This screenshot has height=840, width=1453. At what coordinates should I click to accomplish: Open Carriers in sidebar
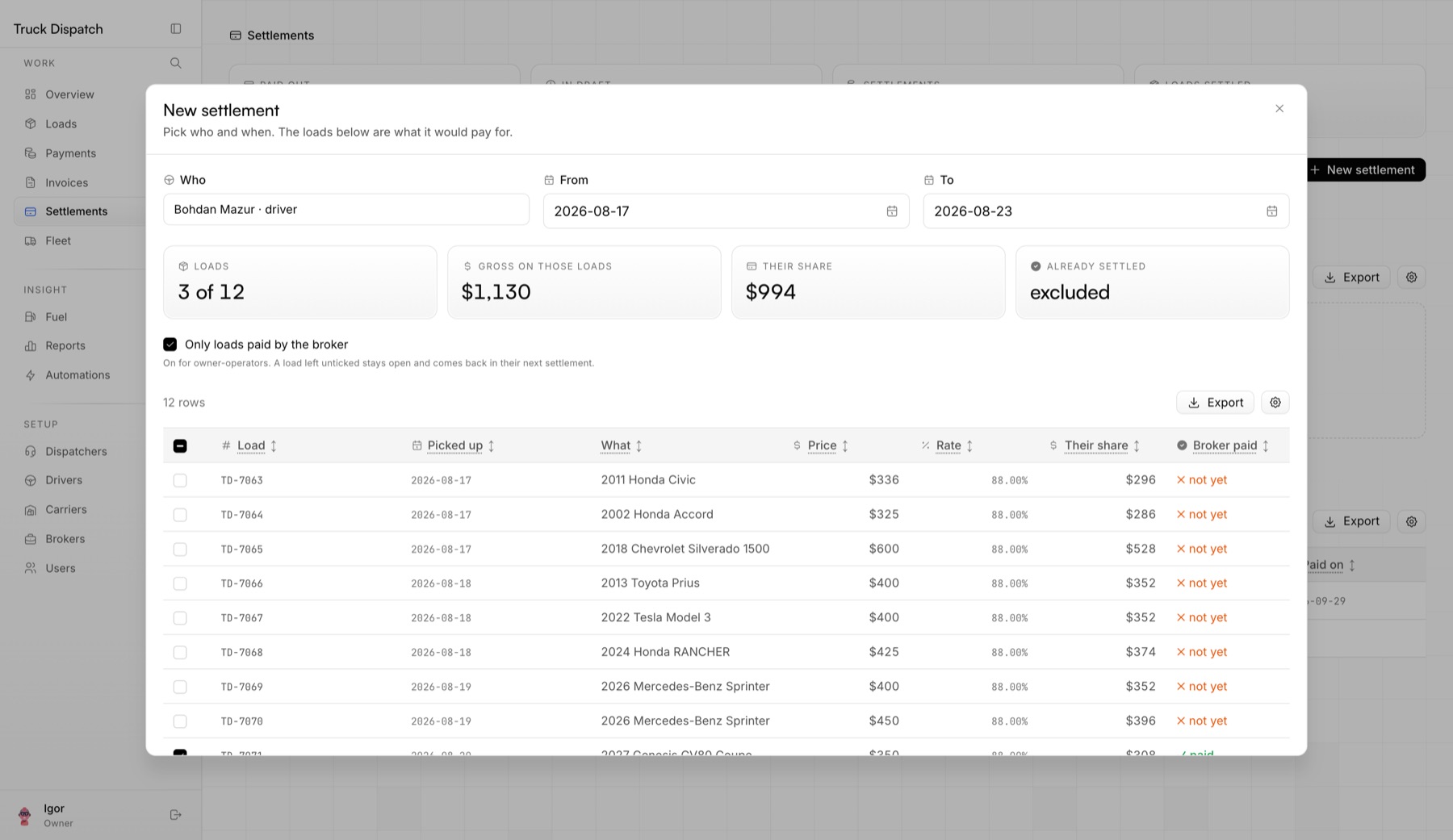tap(66, 510)
